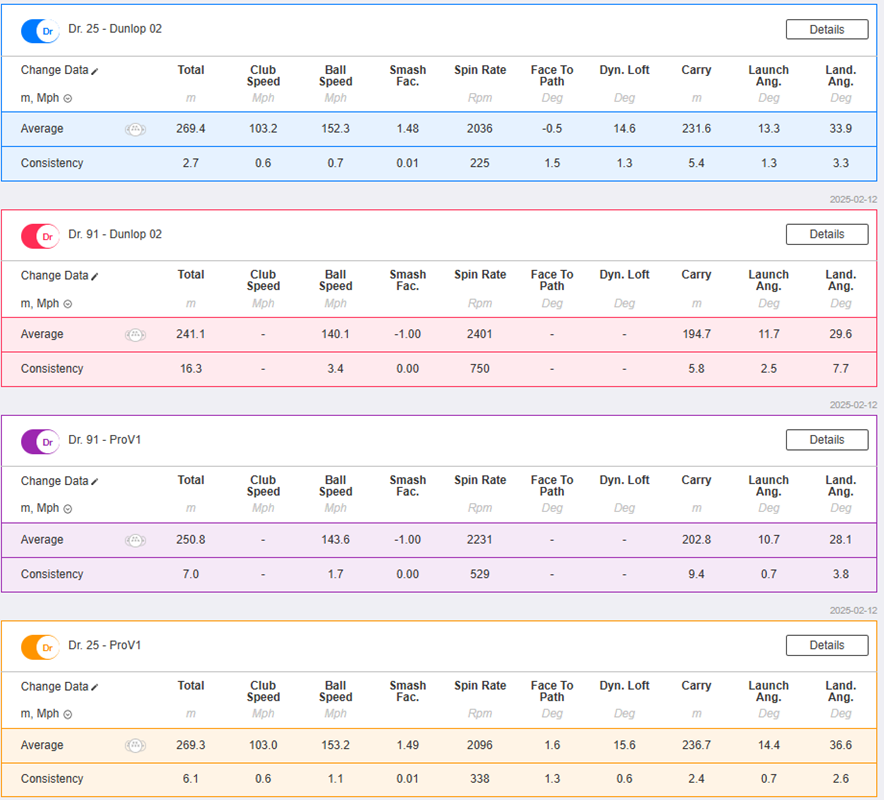The height and width of the screenshot is (800, 884).
Task: Click the Spin Rate value 2401
Action: [480, 334]
